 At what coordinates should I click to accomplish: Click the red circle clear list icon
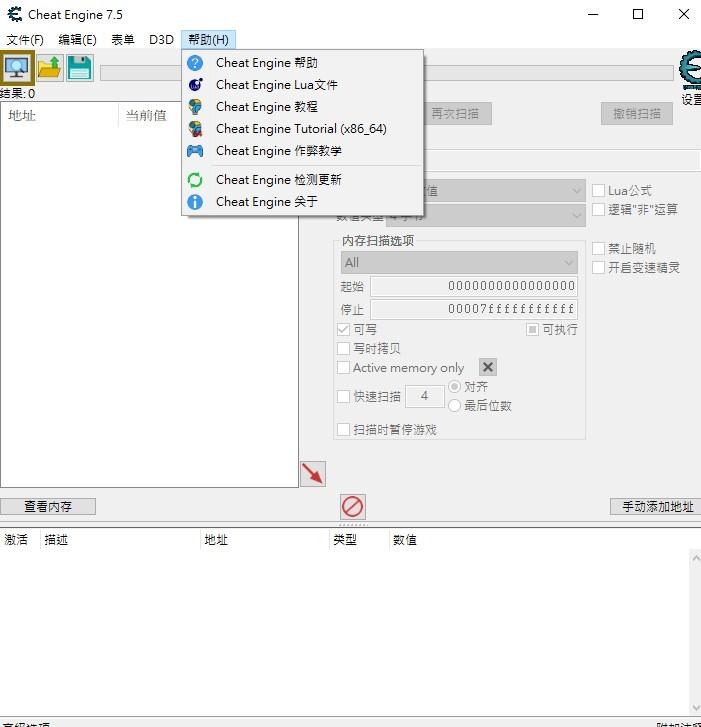tap(352, 506)
